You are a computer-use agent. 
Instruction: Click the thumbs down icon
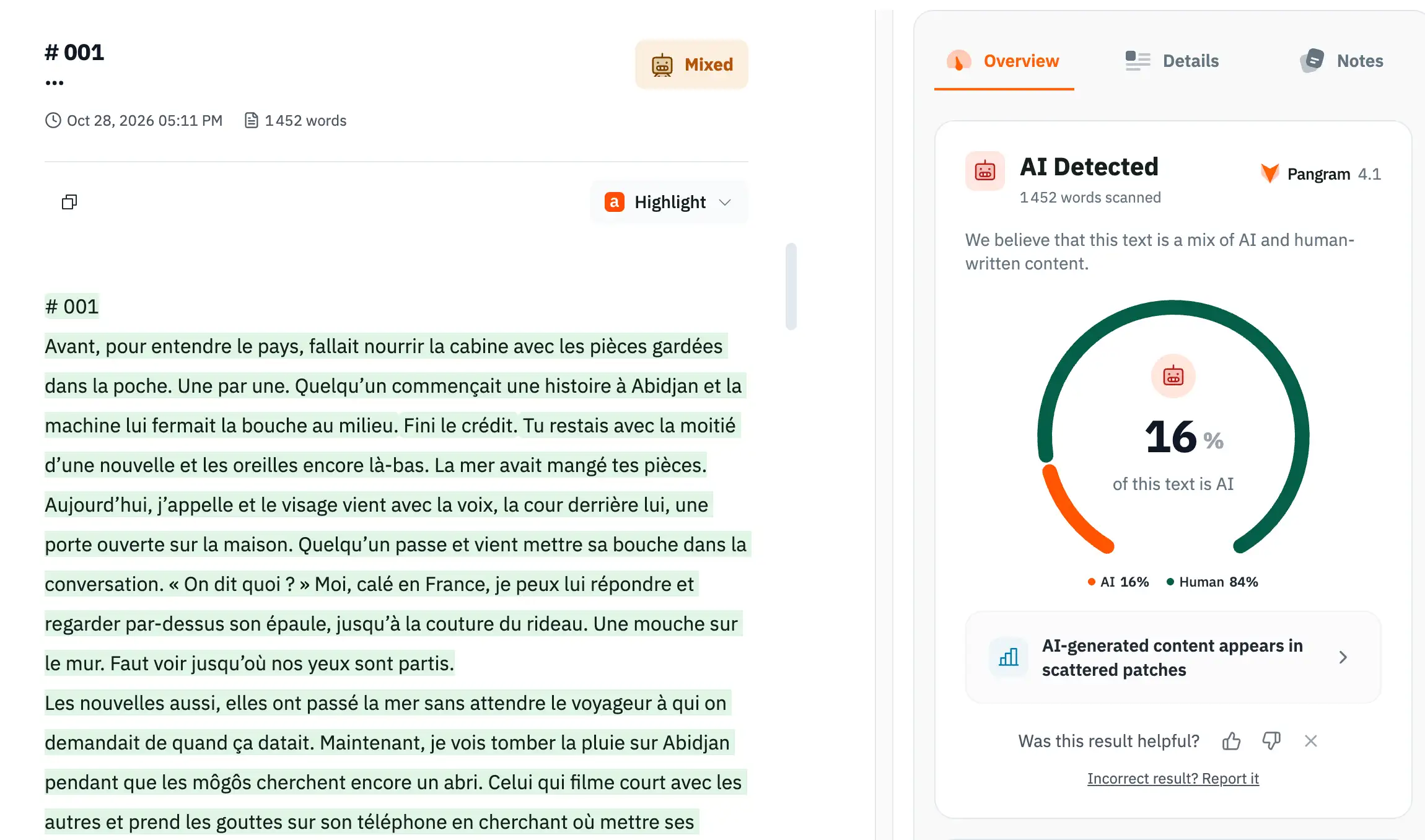point(1271,741)
